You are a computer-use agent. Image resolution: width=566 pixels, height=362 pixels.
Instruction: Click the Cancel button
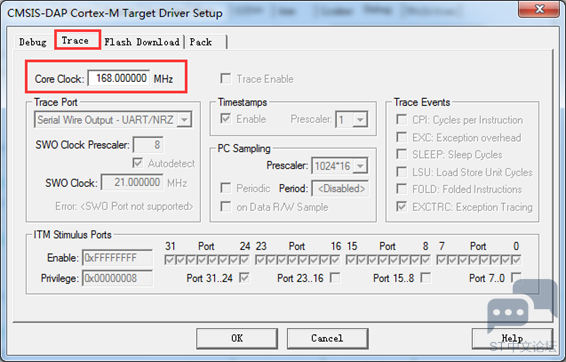327,338
